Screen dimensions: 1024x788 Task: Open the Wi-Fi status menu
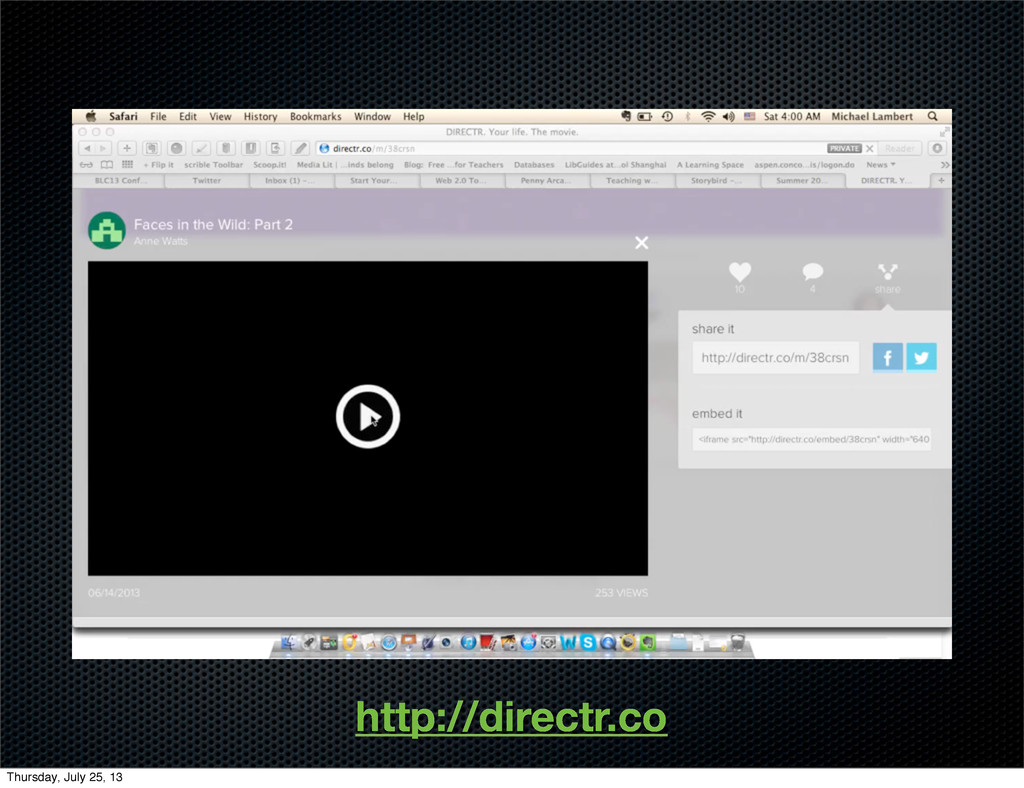click(x=708, y=116)
